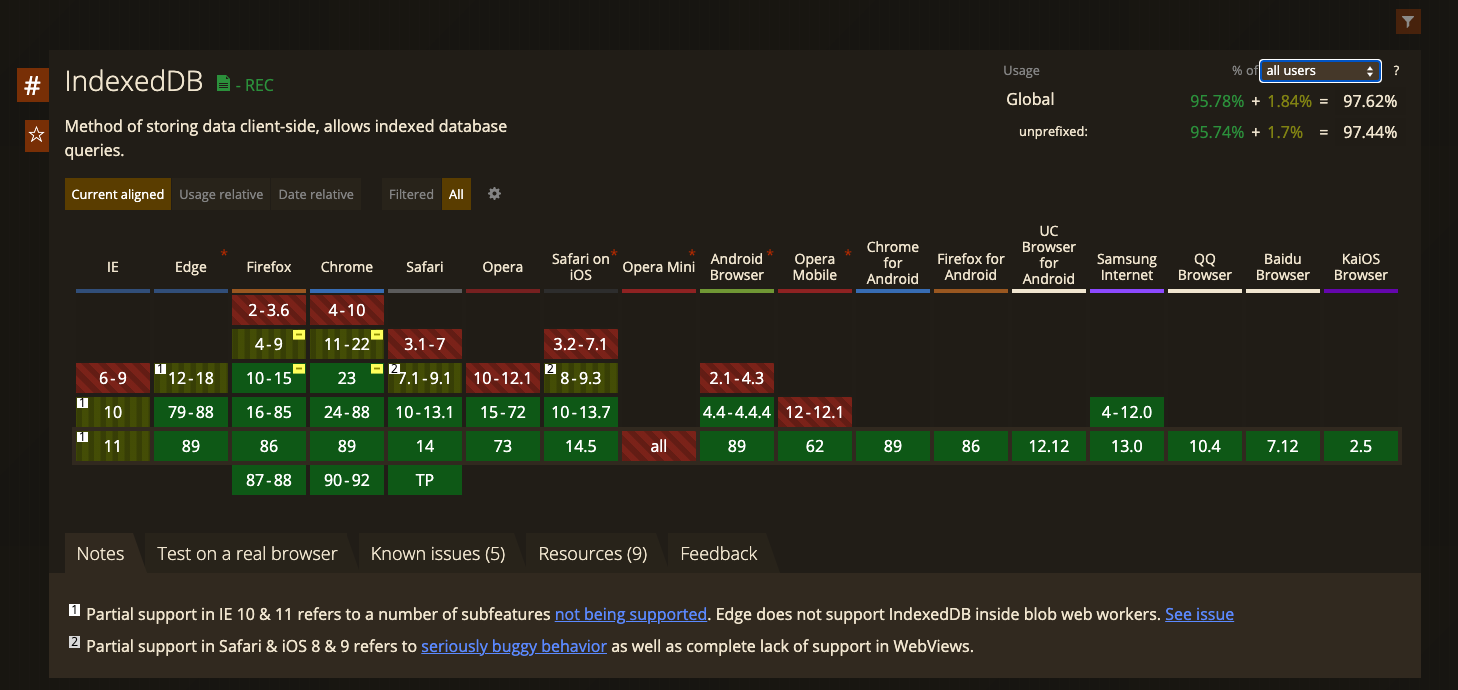
Task: Switch to Resources (9) tab
Action: click(592, 554)
